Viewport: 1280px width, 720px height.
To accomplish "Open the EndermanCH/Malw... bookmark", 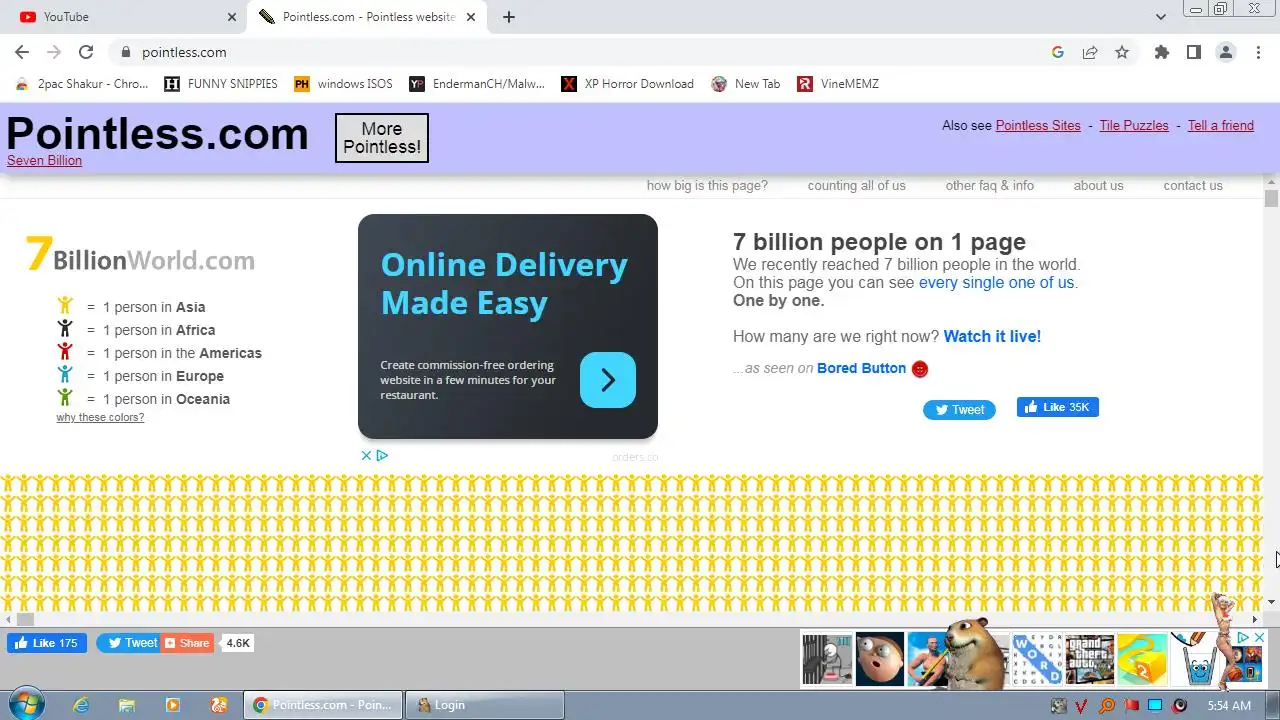I will pos(477,84).
